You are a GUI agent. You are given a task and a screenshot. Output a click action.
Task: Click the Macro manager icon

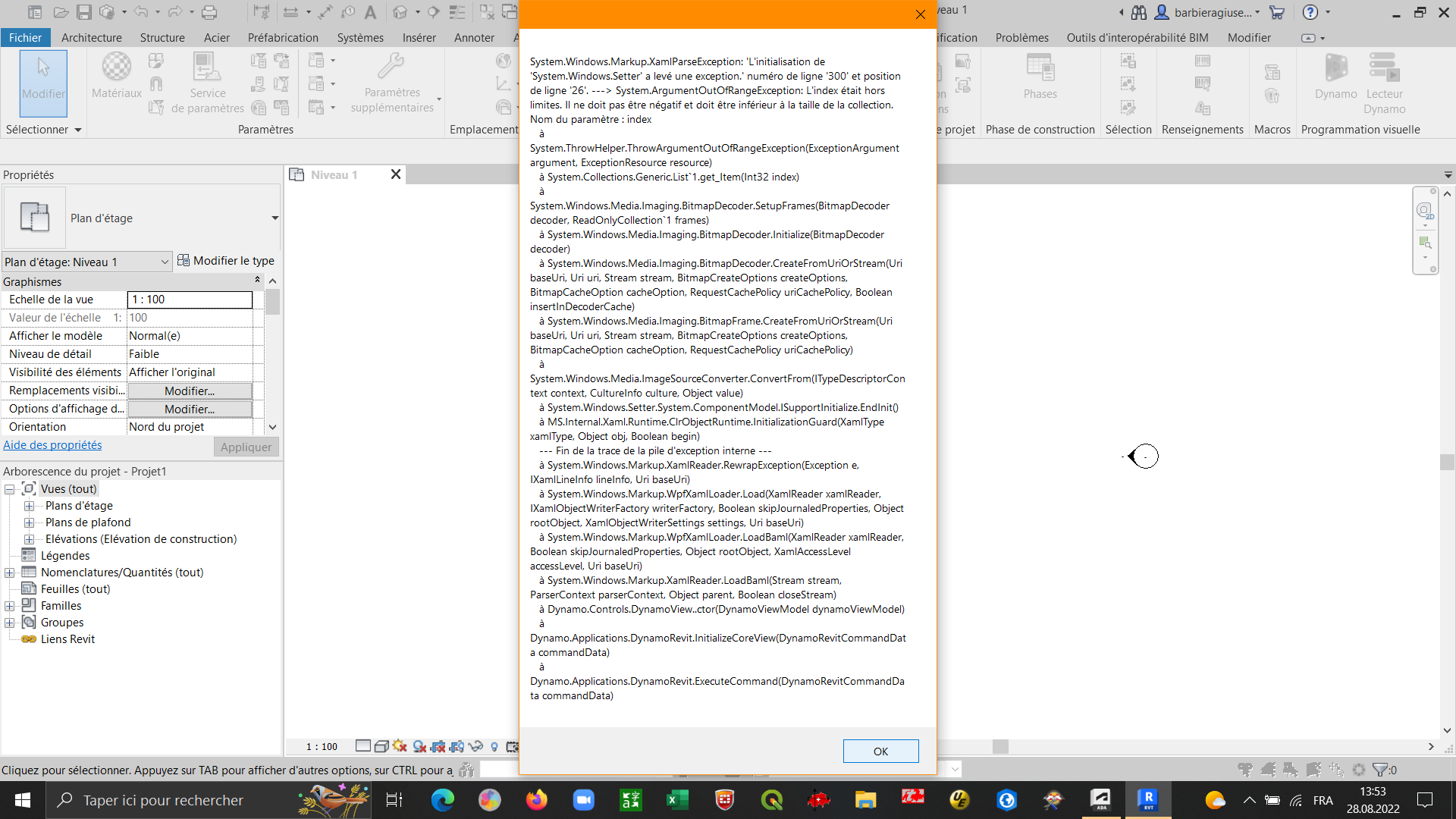coord(1272,72)
